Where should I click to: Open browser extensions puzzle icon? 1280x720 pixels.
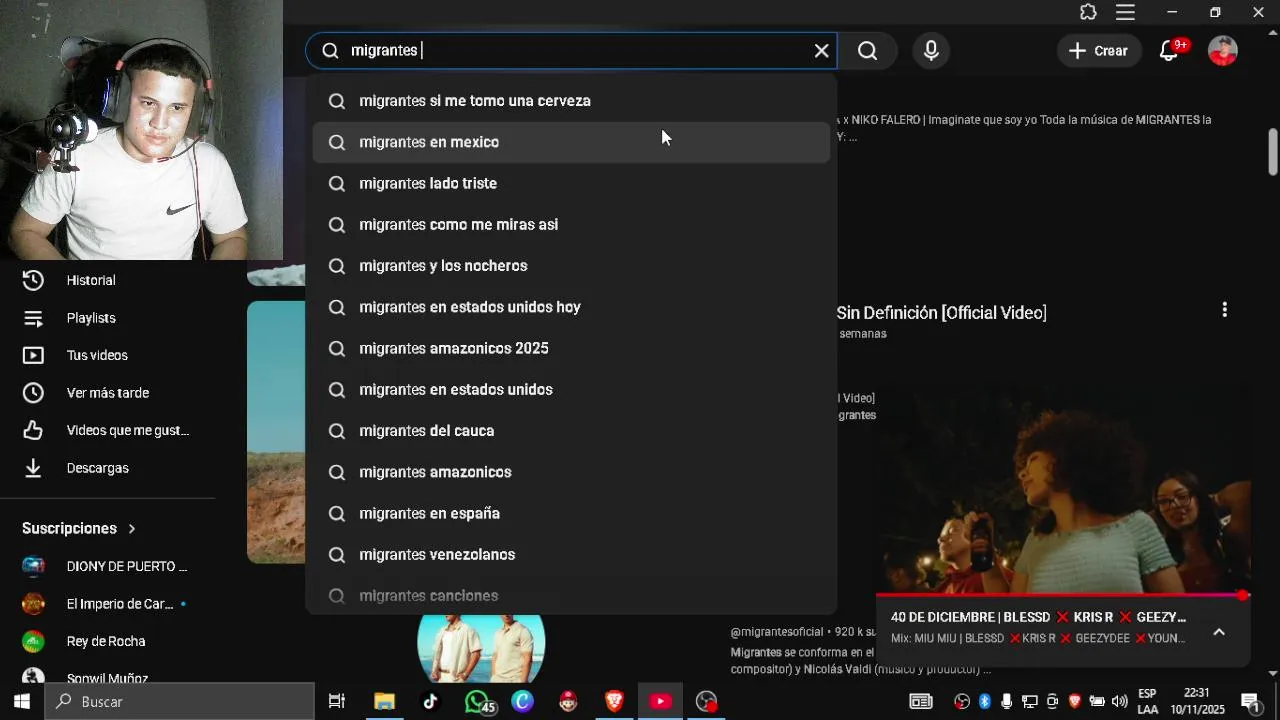1088,12
